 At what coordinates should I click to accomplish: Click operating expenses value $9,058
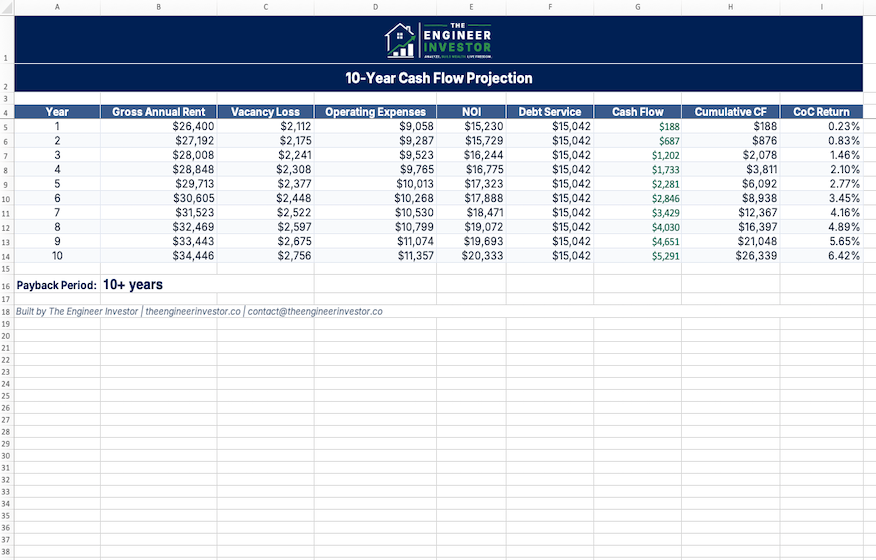click(416, 126)
